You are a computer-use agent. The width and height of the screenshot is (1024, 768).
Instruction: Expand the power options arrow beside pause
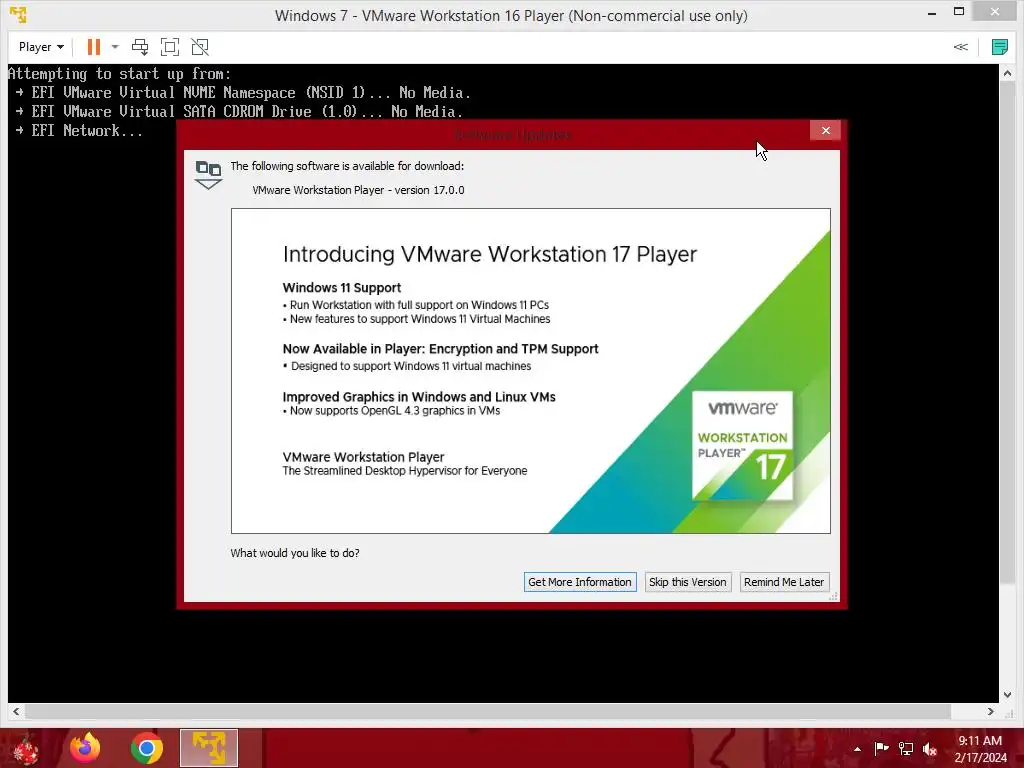pos(115,47)
